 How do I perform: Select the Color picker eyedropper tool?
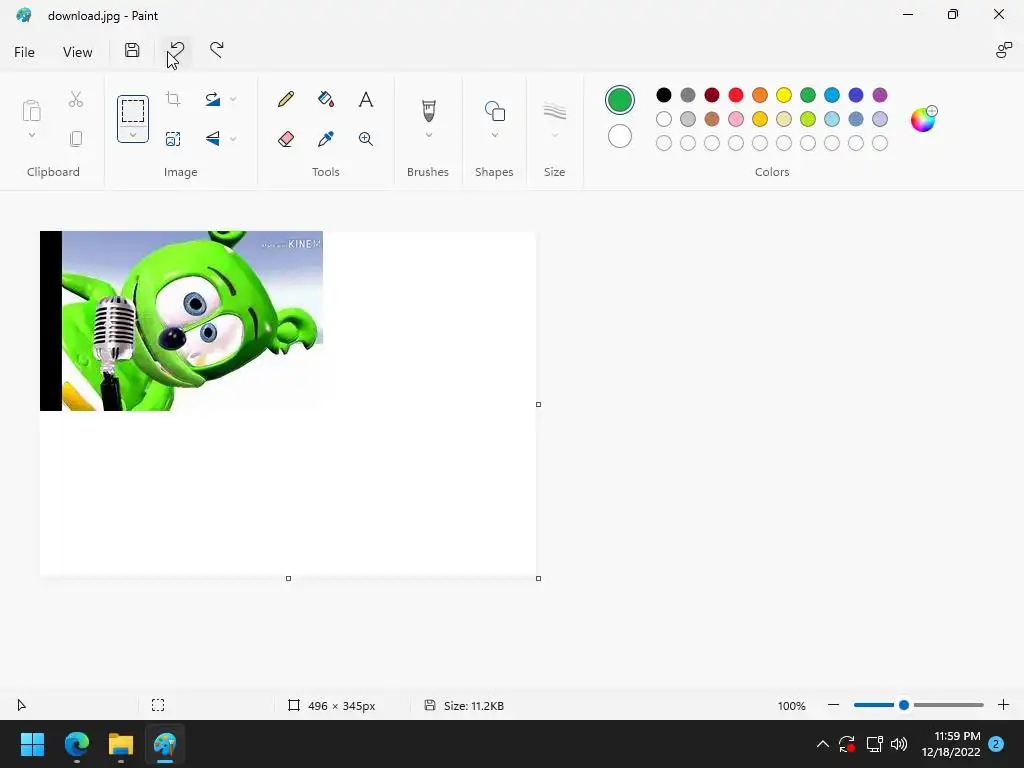(326, 138)
